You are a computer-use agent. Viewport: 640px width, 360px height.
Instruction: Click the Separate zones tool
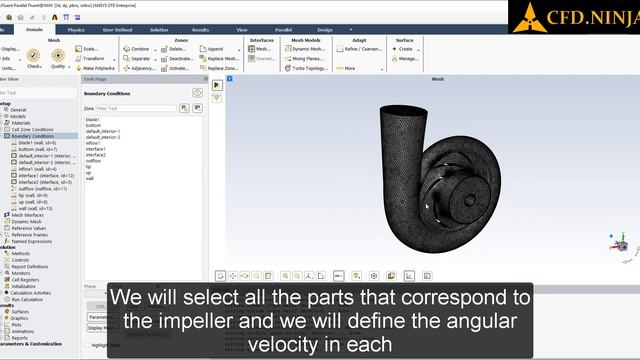[x=137, y=59]
